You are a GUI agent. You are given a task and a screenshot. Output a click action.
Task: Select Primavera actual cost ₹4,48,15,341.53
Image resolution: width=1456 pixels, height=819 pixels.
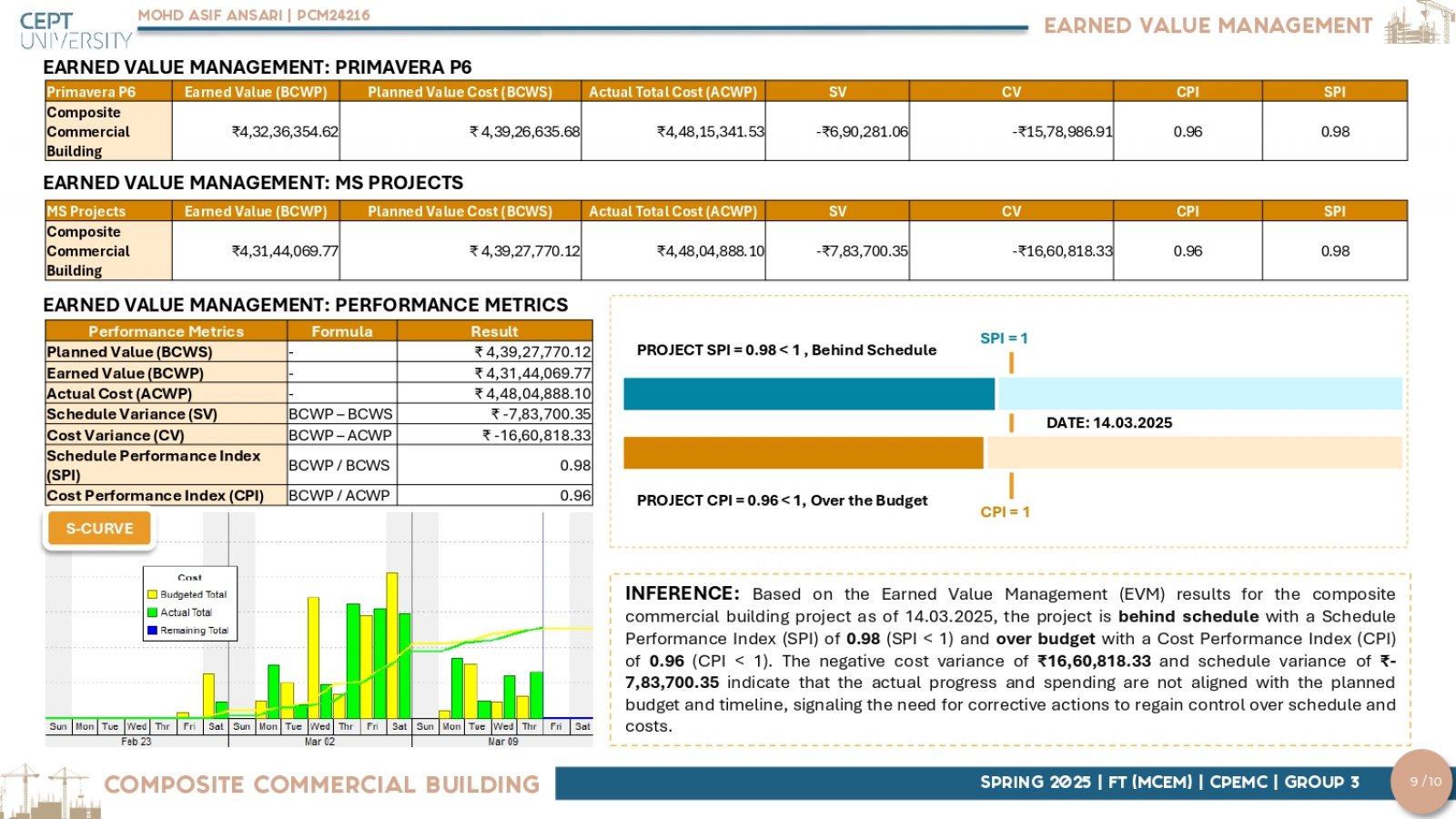point(711,132)
